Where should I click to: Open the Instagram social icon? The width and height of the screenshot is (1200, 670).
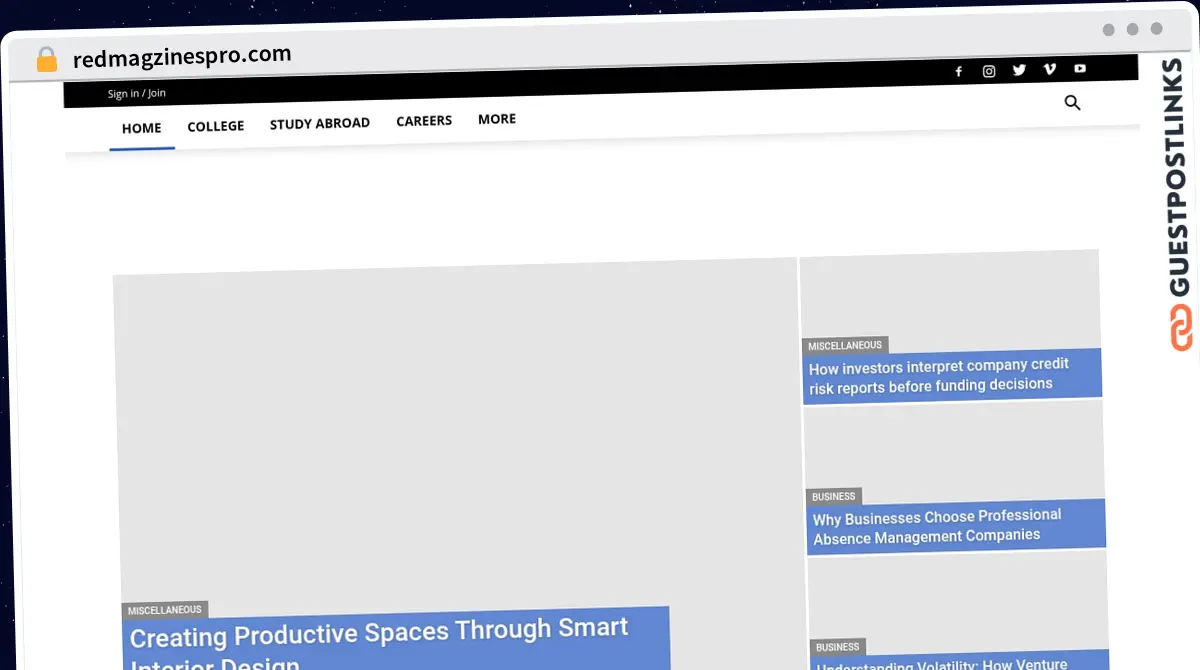989,71
